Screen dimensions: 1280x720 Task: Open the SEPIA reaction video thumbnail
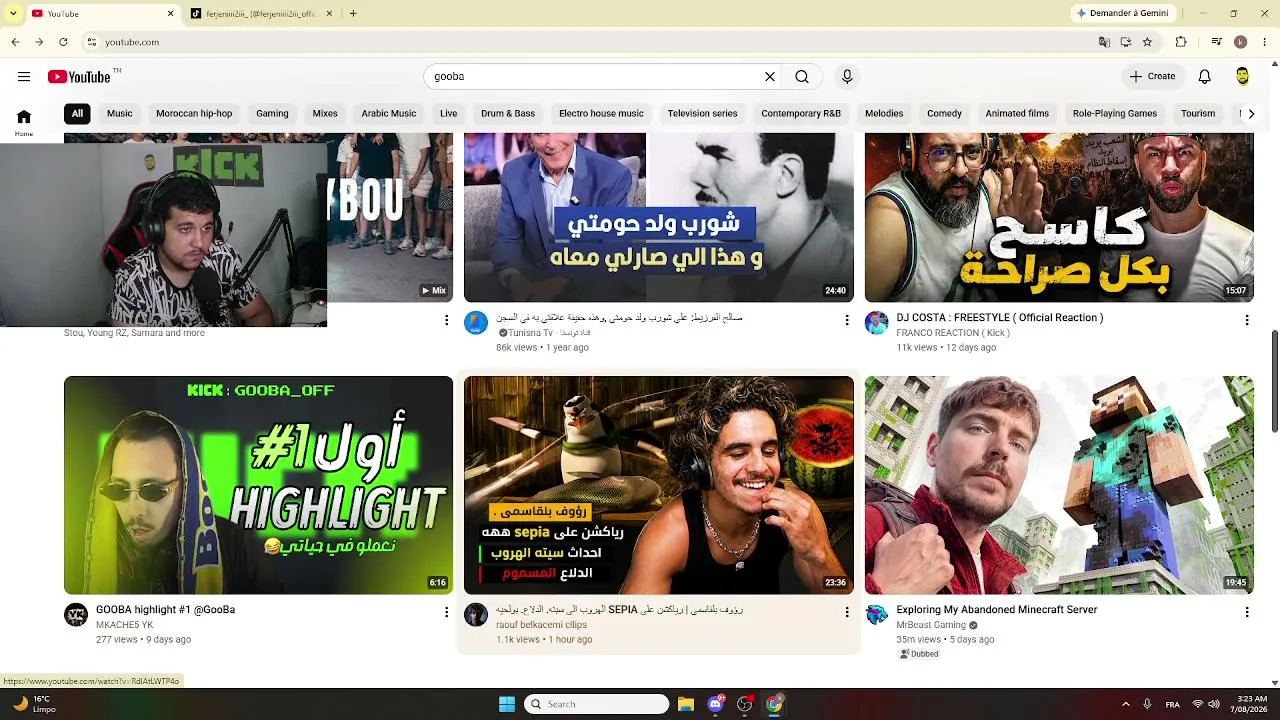pyautogui.click(x=659, y=485)
